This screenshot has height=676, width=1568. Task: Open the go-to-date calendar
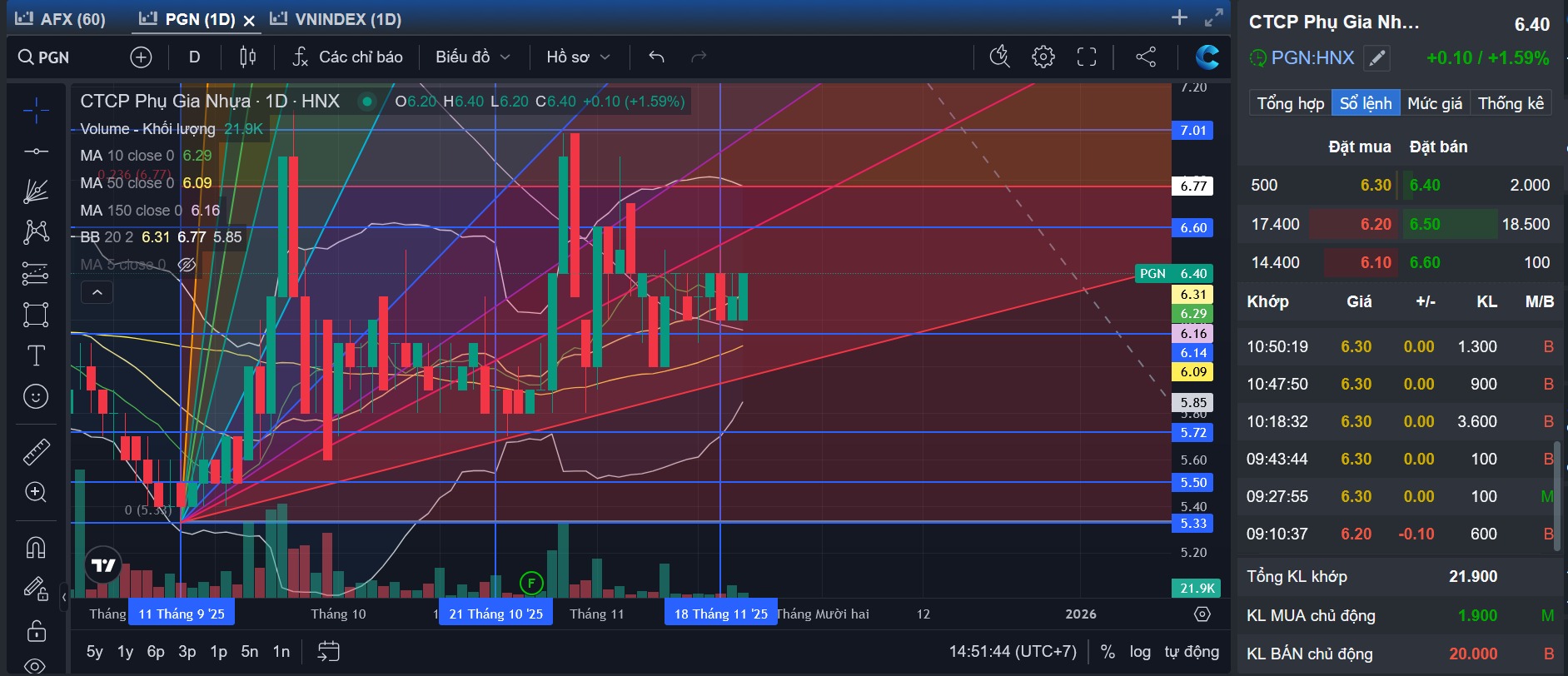pos(329,652)
